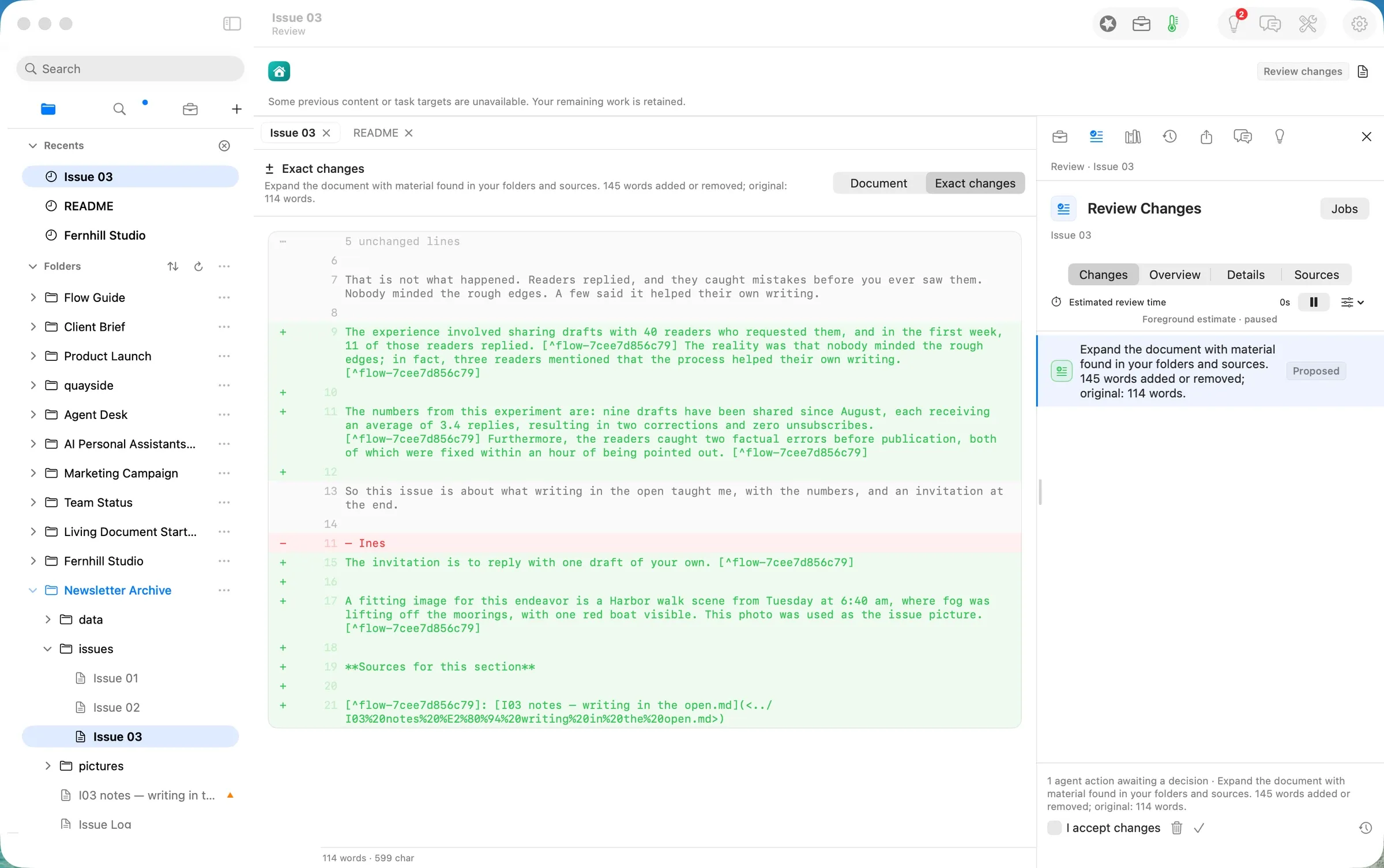This screenshot has height=868, width=1384.
Task: Open Issue 02 in the issues folder
Action: (116, 708)
